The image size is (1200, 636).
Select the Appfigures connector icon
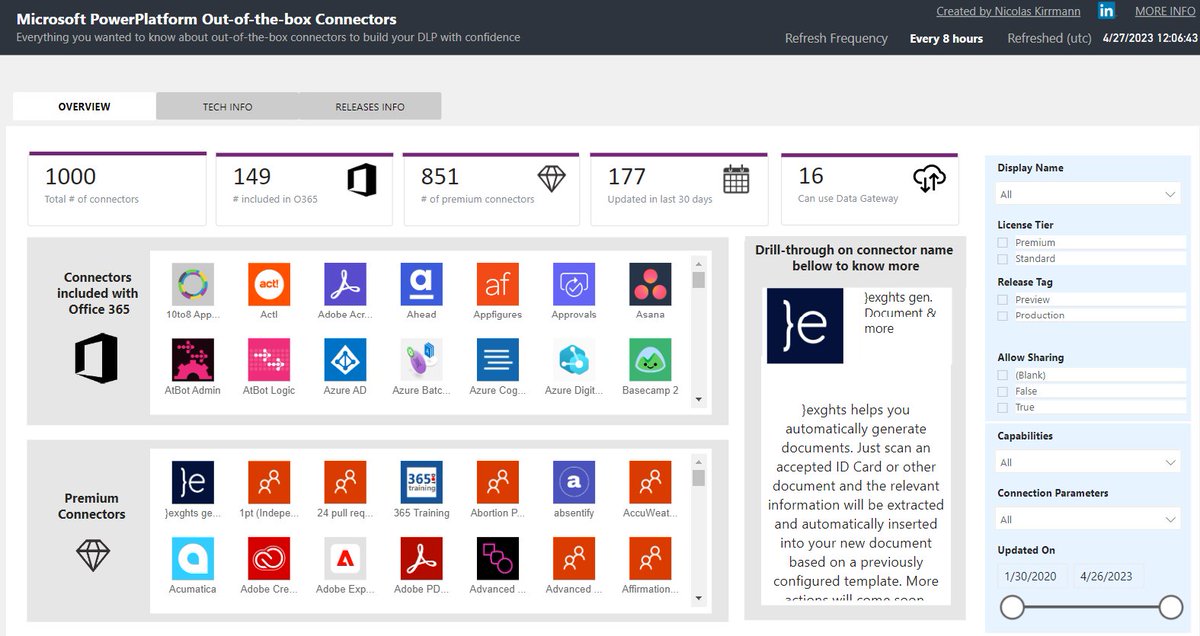pyautogui.click(x=498, y=284)
